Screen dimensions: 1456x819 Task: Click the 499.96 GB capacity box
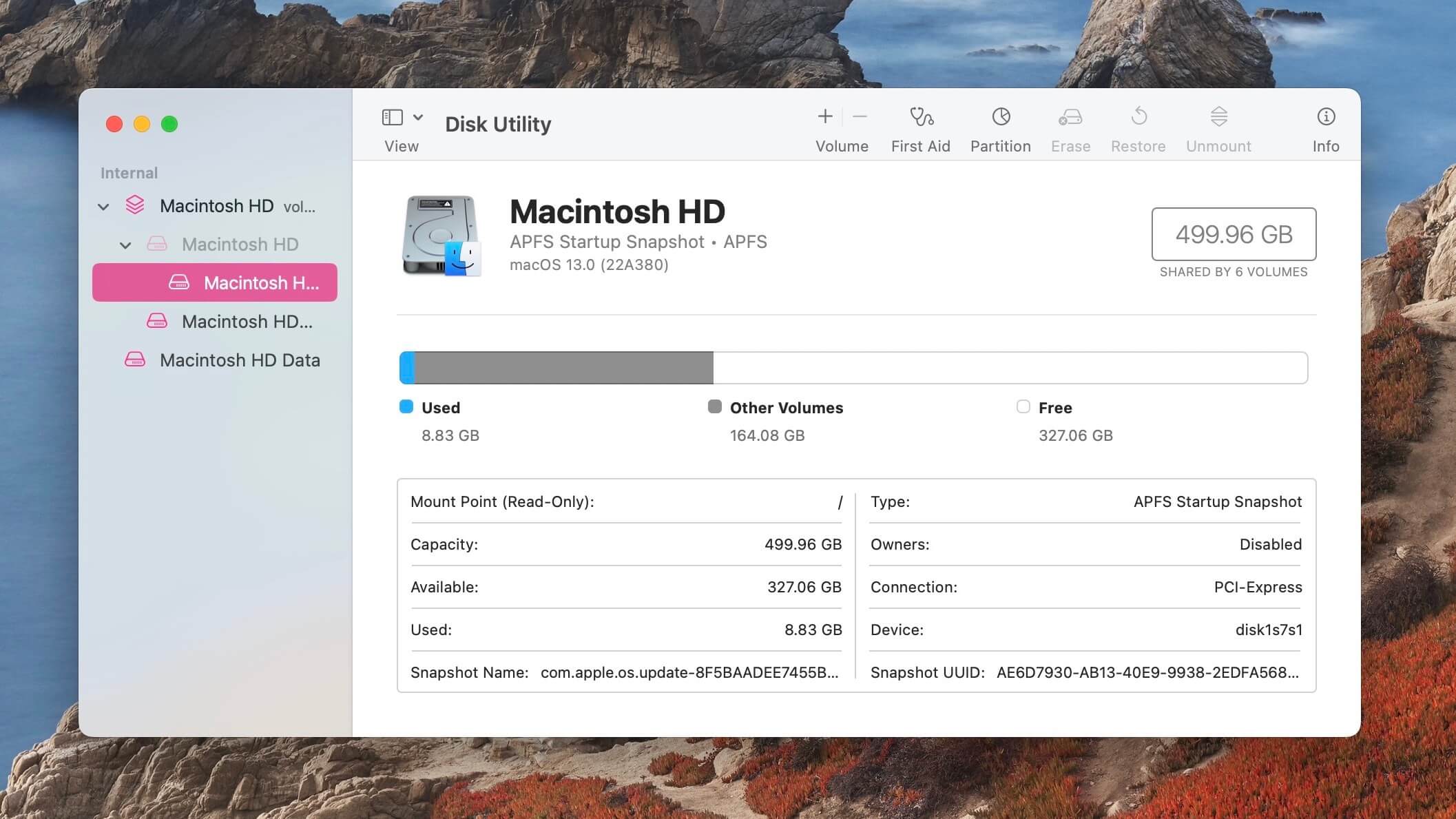[x=1234, y=234]
